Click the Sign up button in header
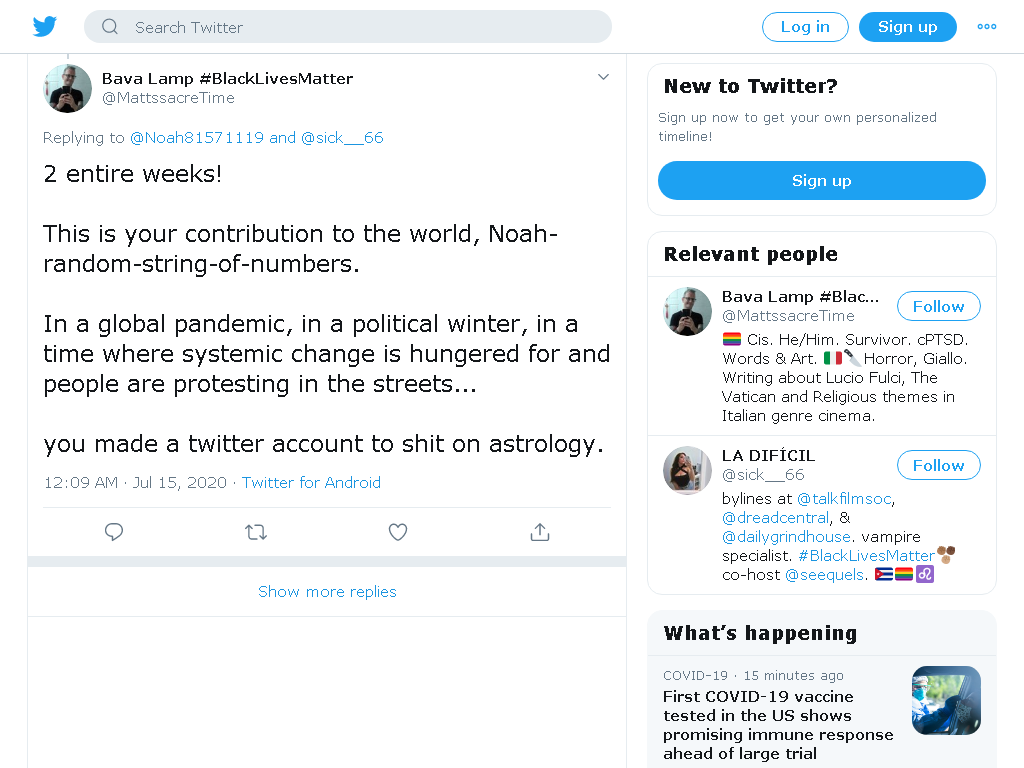 908,27
